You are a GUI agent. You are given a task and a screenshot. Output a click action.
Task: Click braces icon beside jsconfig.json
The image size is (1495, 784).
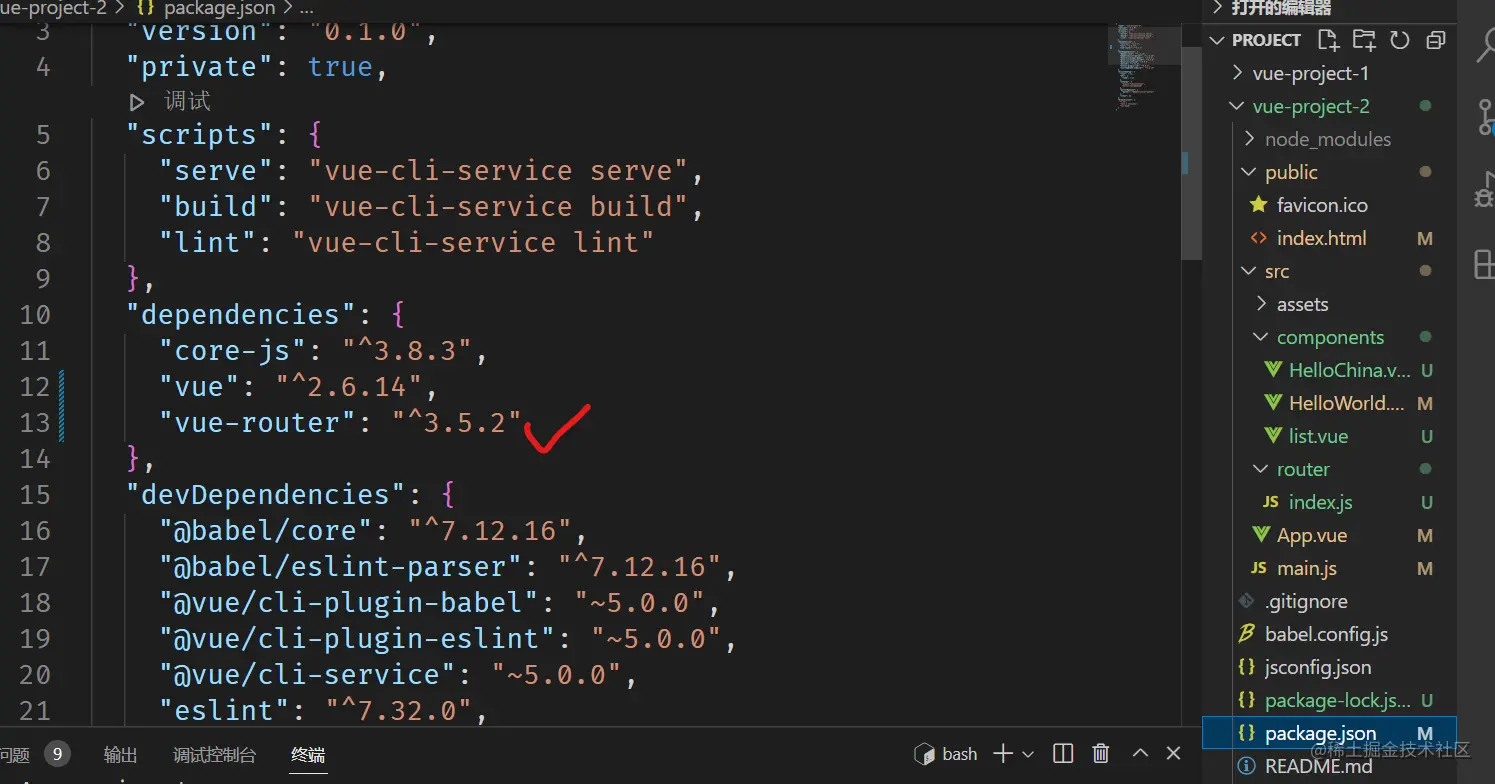pos(1246,667)
